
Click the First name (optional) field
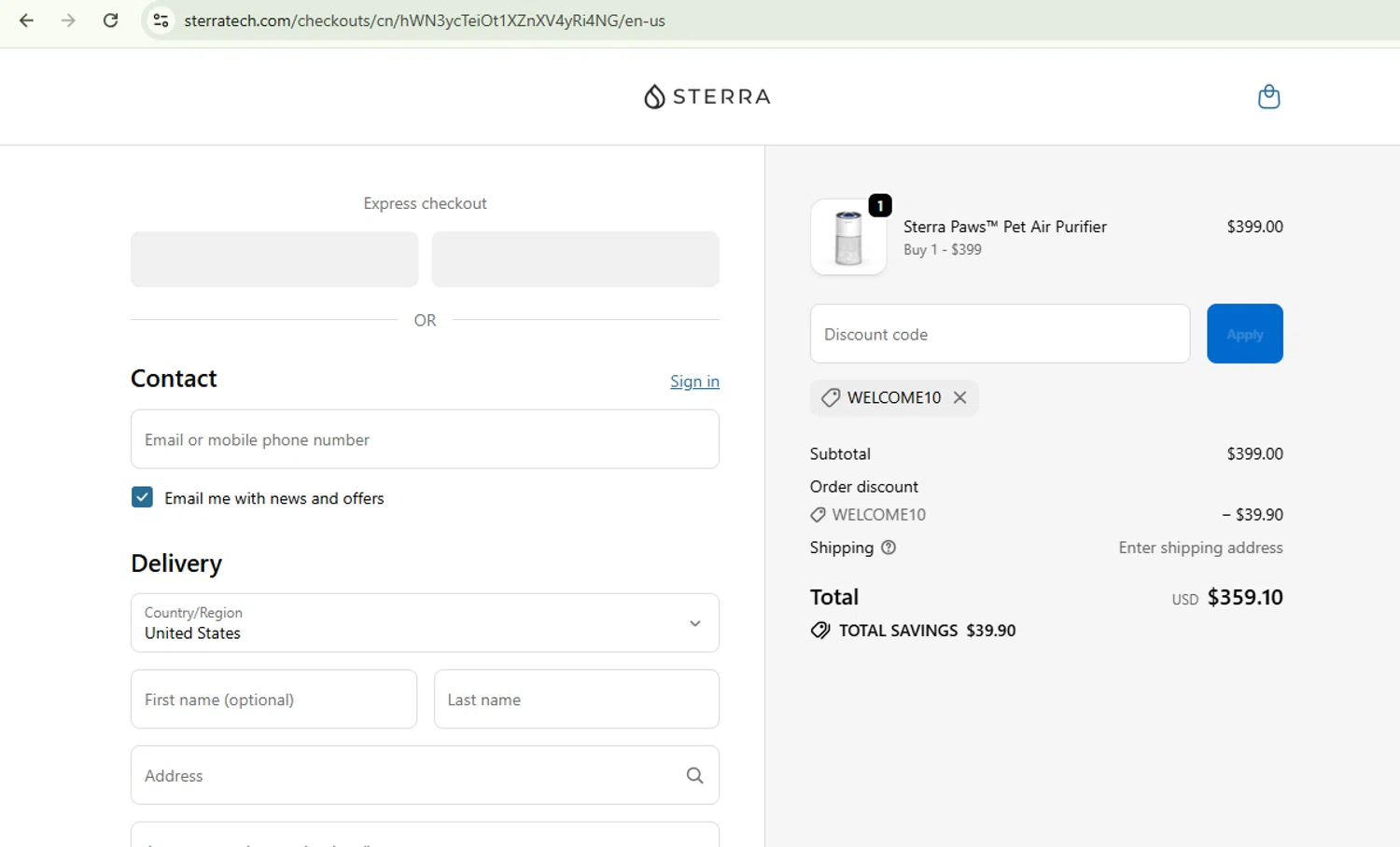click(273, 700)
